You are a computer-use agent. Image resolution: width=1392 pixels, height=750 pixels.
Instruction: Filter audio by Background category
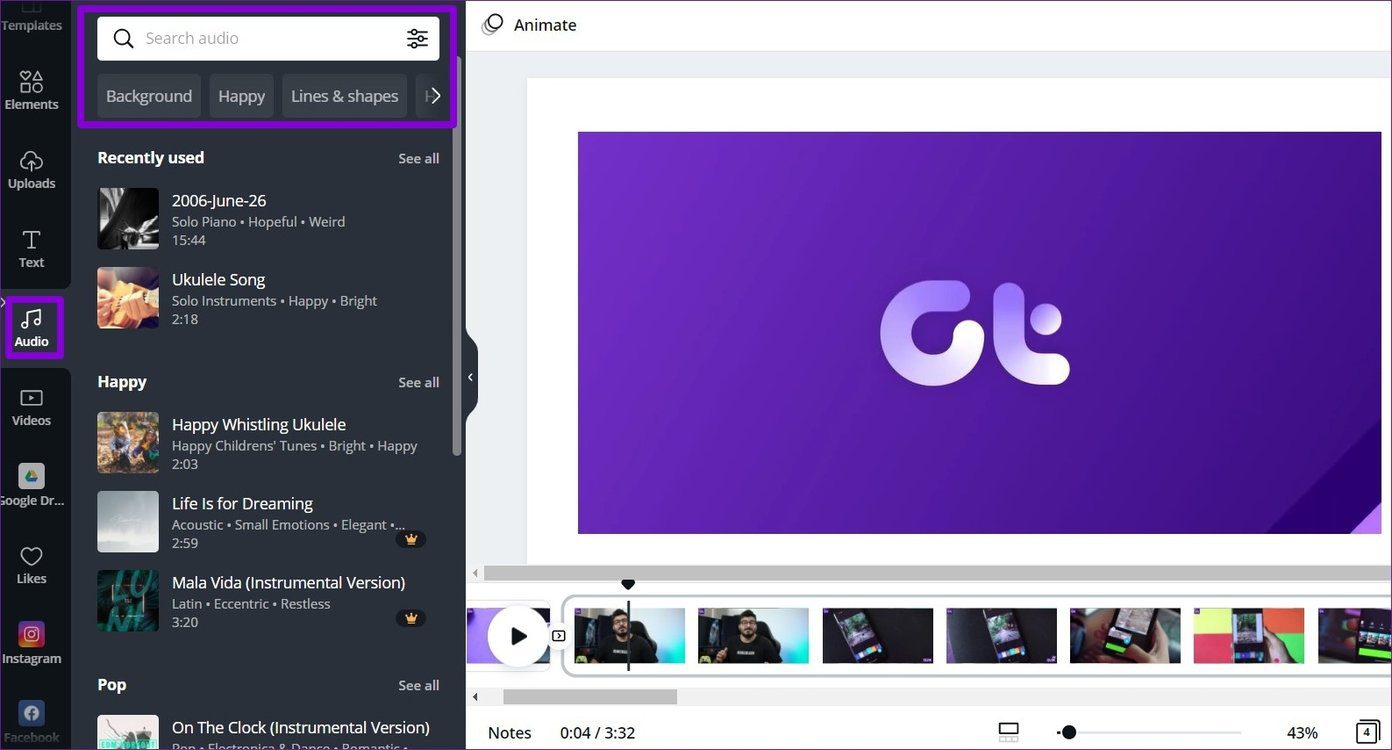click(x=149, y=96)
